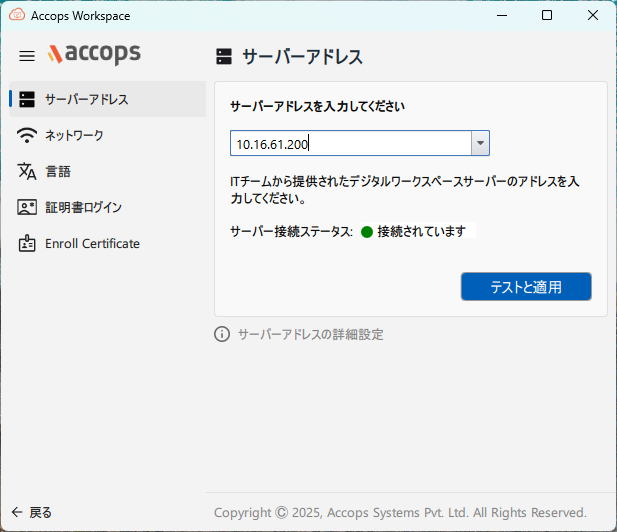Click the server address input field
Viewport: 617px width, 532px height.
pyautogui.click(x=351, y=143)
